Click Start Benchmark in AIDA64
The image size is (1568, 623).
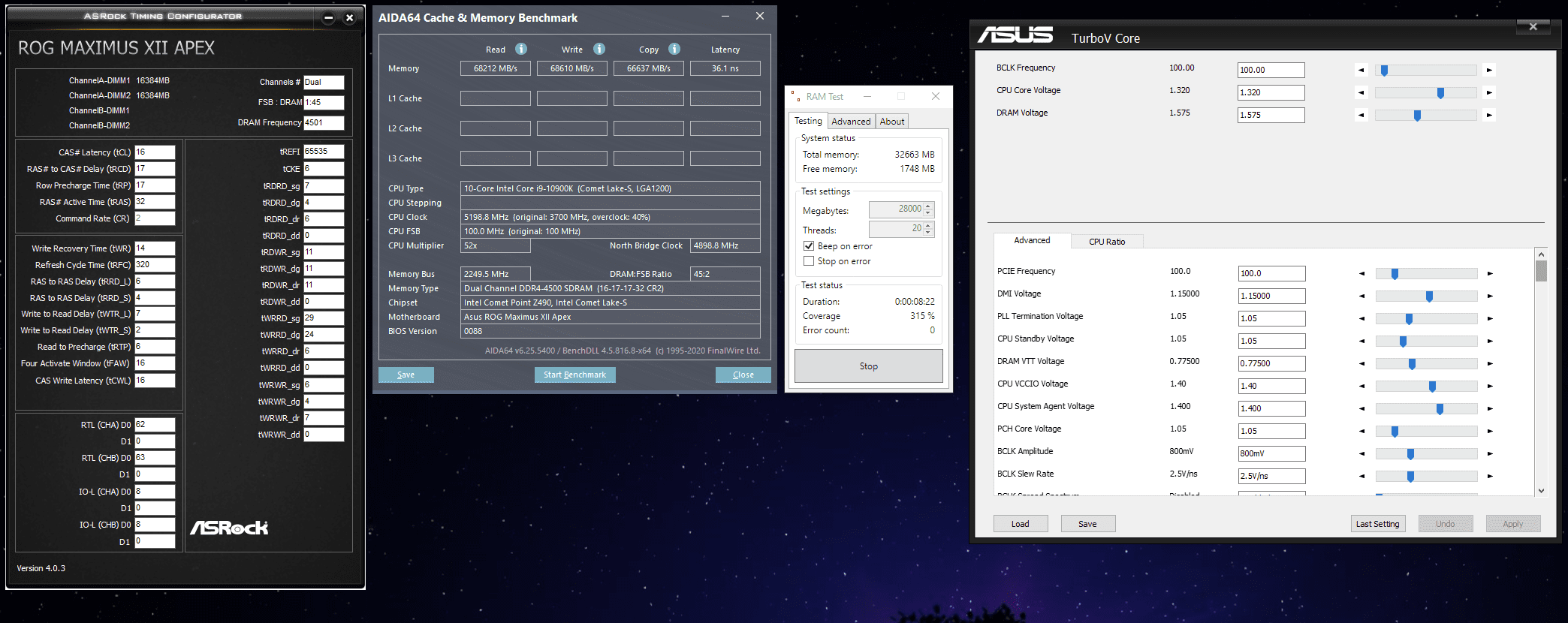coord(574,375)
